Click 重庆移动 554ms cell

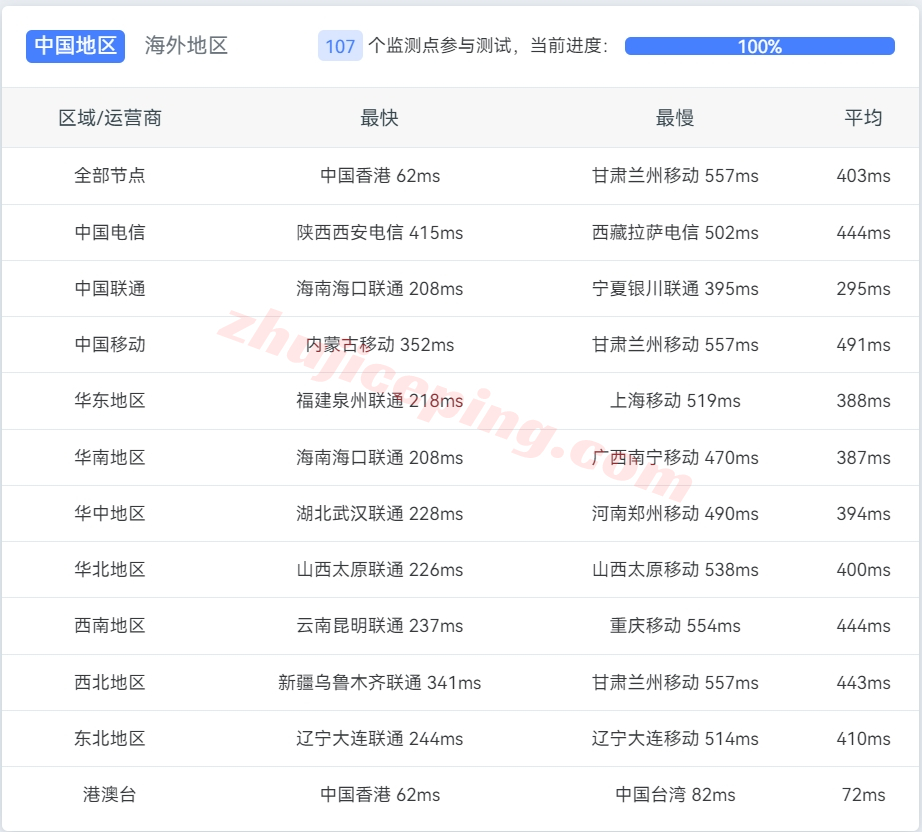[x=675, y=626]
